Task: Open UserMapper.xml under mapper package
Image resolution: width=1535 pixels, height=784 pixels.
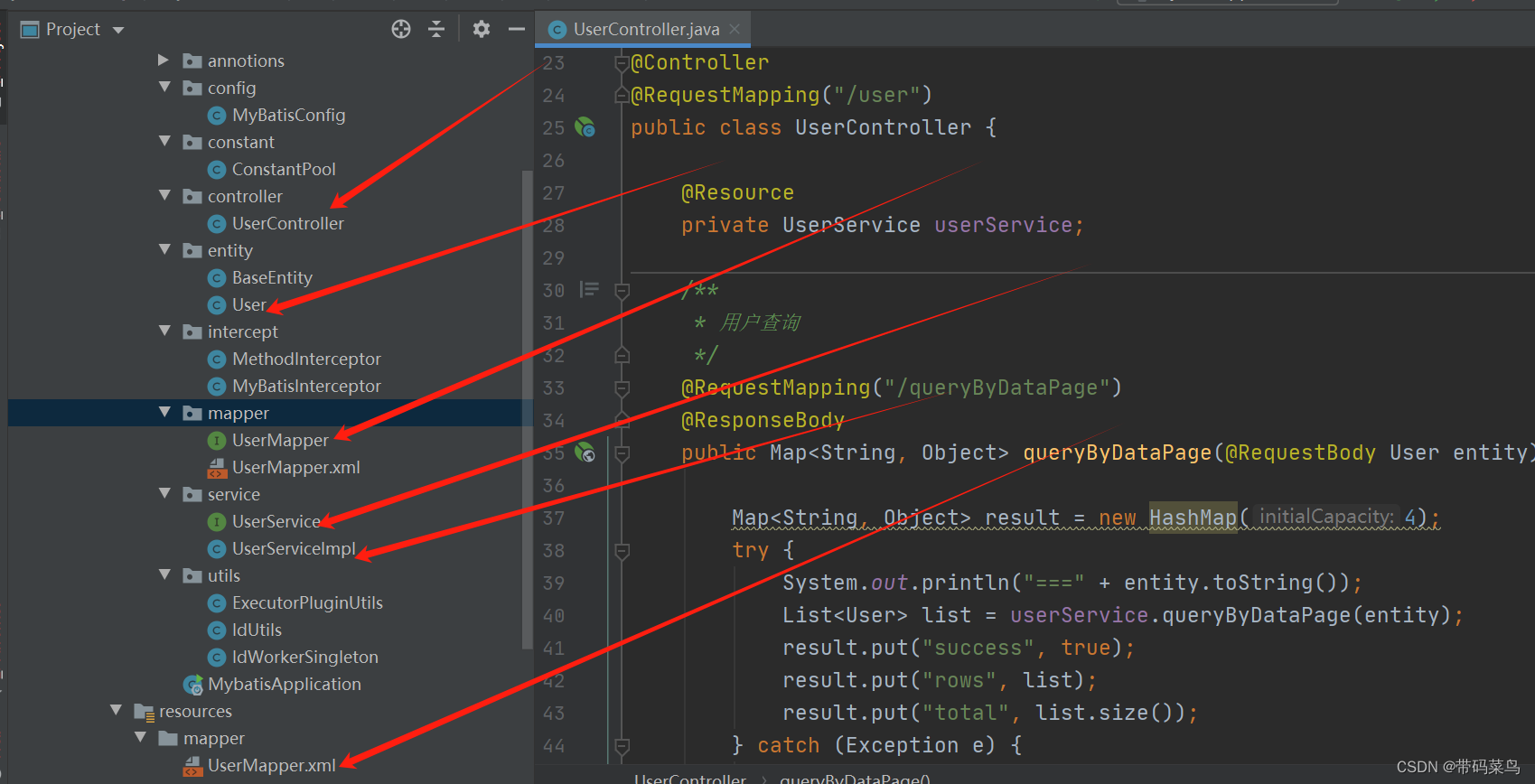Action: tap(295, 467)
